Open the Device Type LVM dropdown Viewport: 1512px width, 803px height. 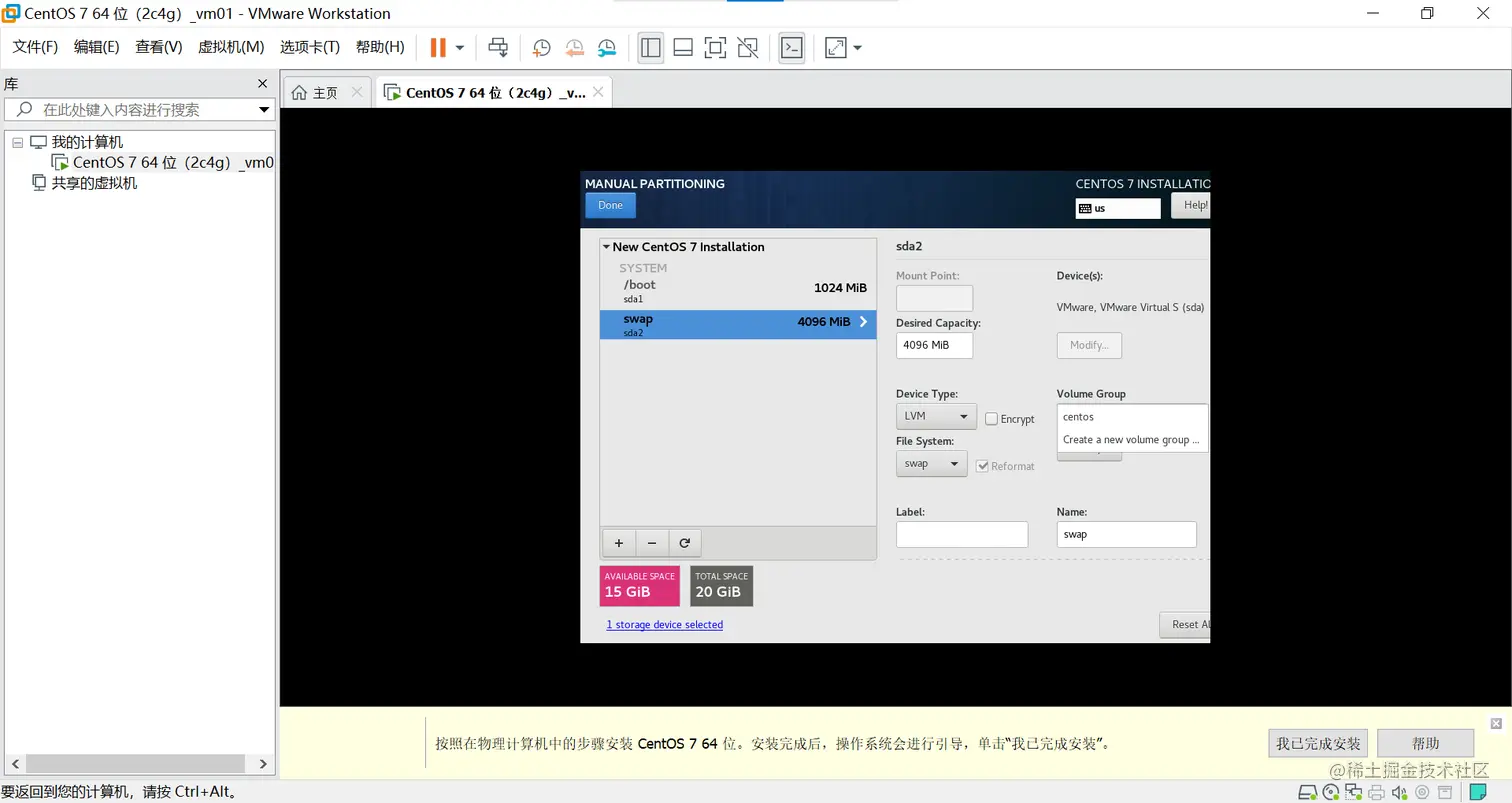[936, 416]
